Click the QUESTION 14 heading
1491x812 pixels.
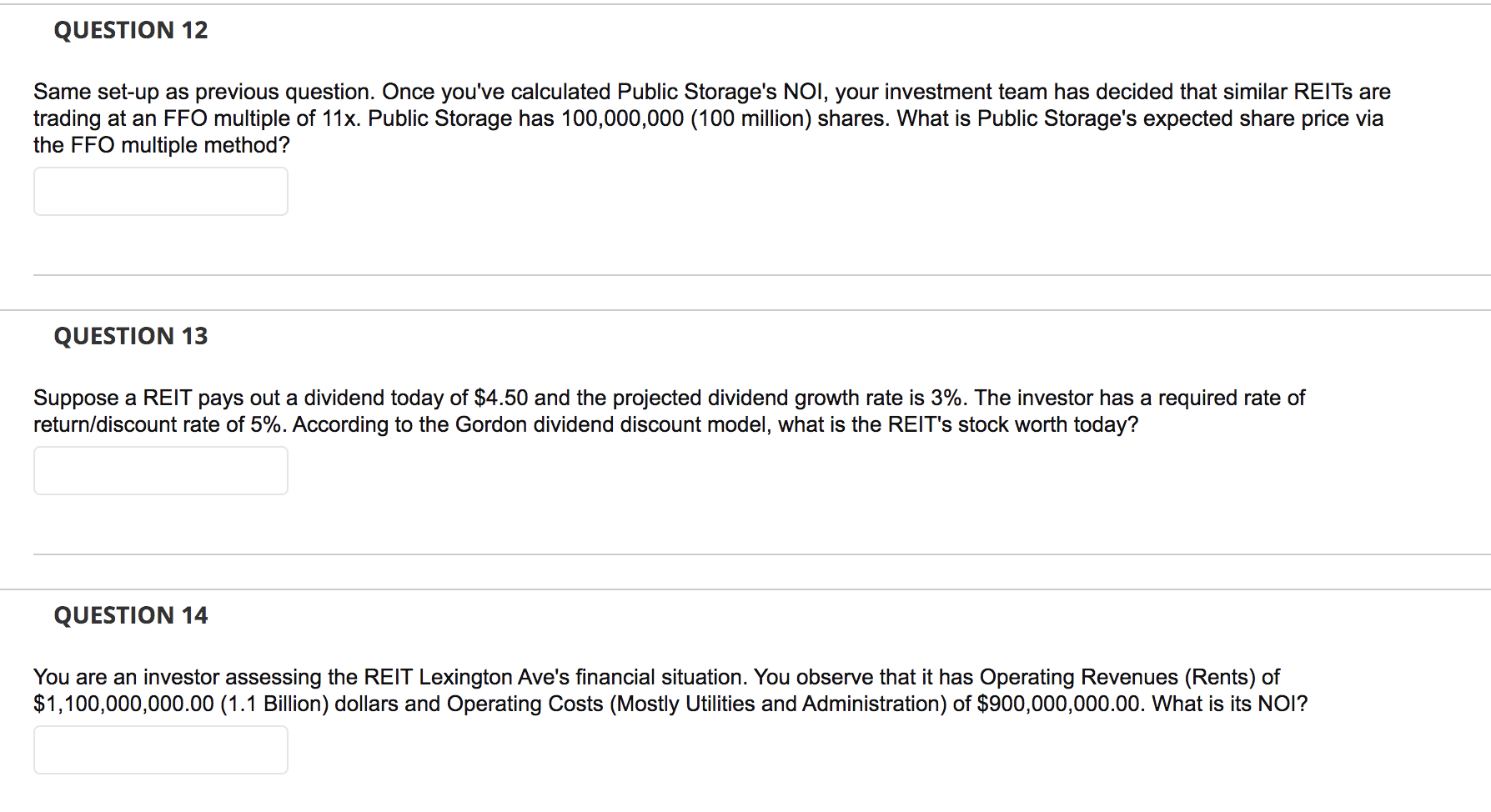pyautogui.click(x=131, y=615)
